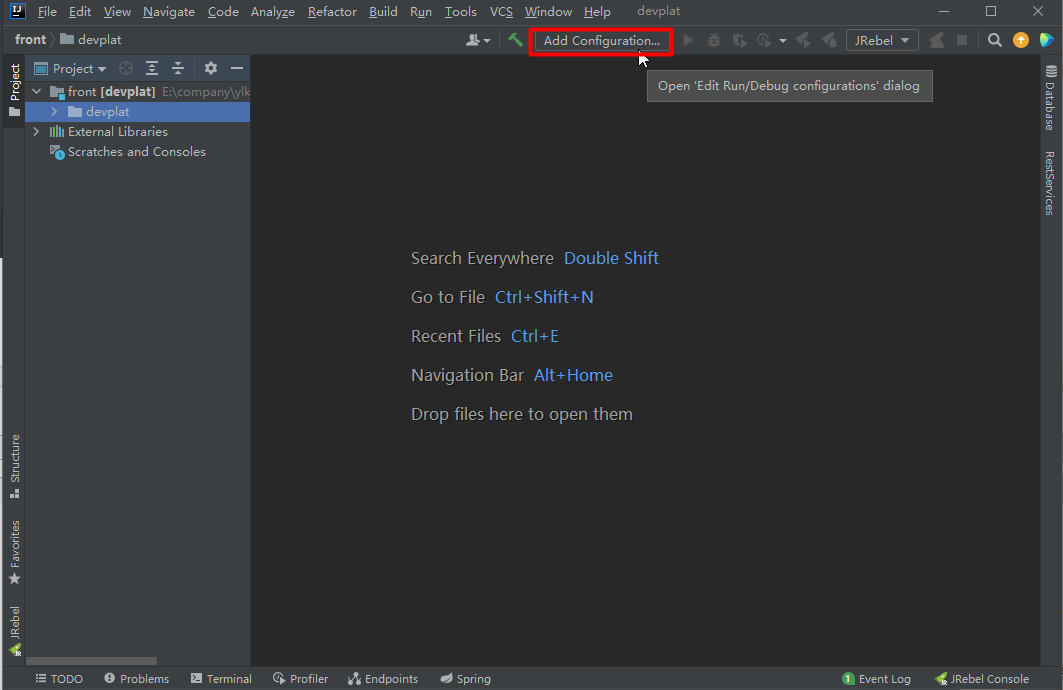Click the Project panel horizontal scrollbar
The image size is (1063, 690).
[91, 661]
